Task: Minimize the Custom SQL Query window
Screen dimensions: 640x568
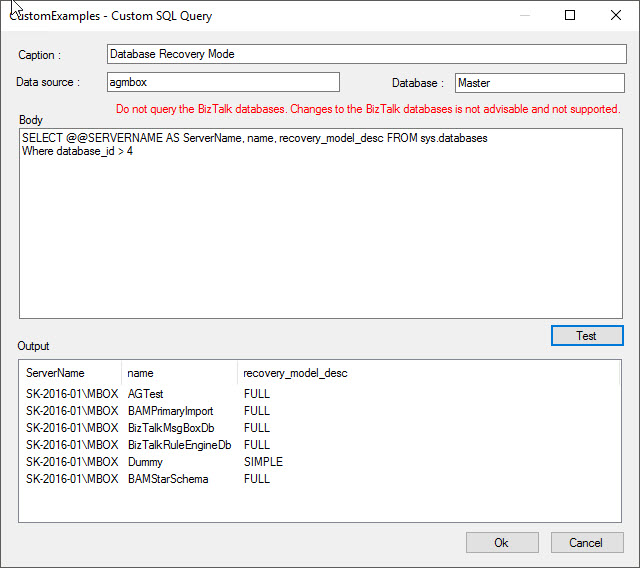Action: pyautogui.click(x=523, y=15)
